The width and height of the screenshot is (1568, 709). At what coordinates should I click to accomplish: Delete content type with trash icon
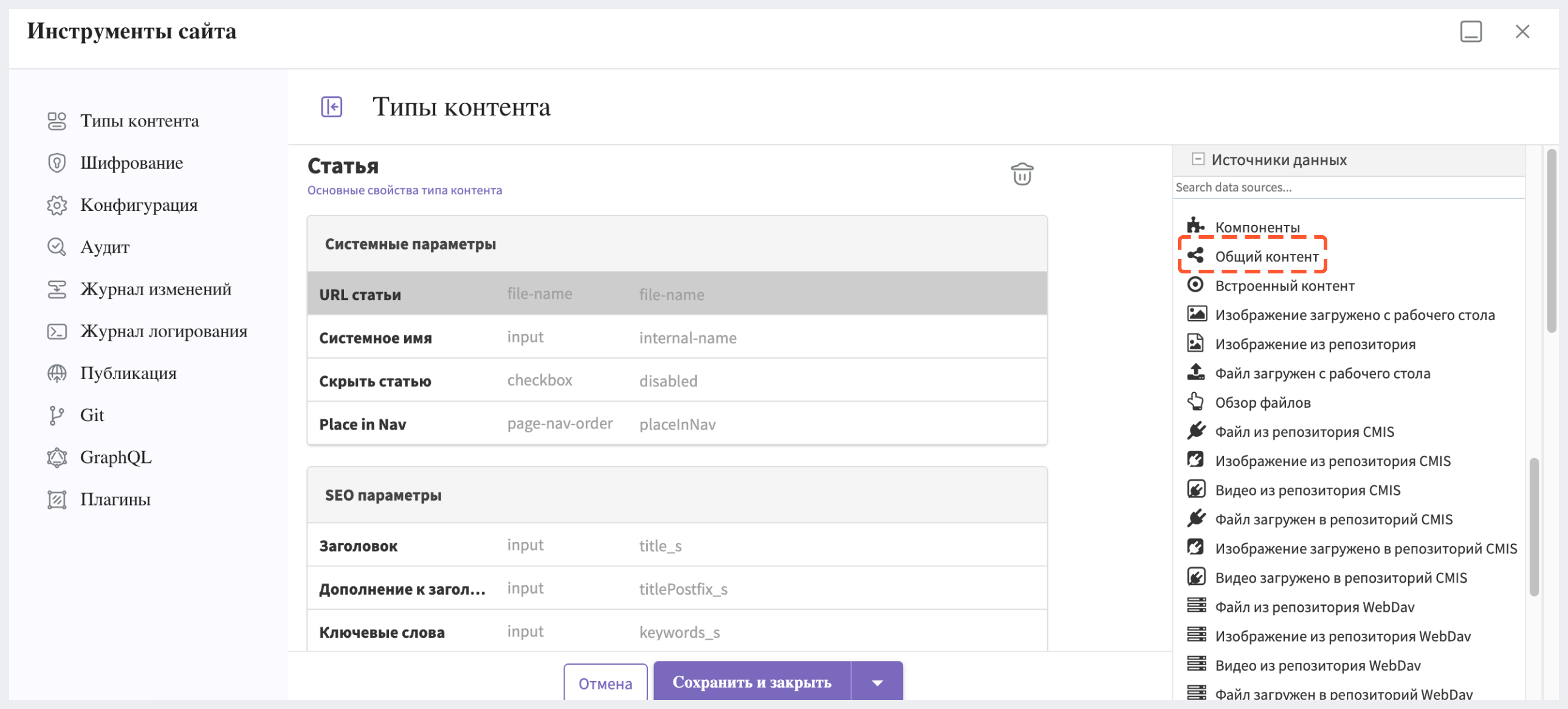1022,174
